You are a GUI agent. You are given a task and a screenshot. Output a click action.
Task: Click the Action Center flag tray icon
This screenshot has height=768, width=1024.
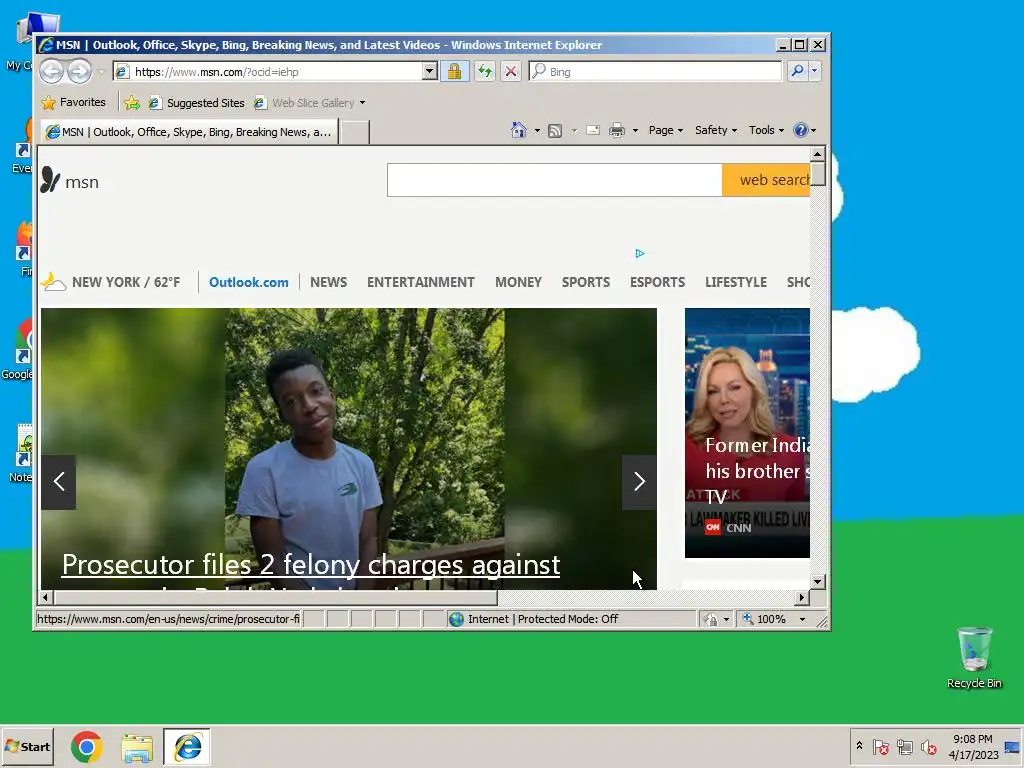pos(880,746)
